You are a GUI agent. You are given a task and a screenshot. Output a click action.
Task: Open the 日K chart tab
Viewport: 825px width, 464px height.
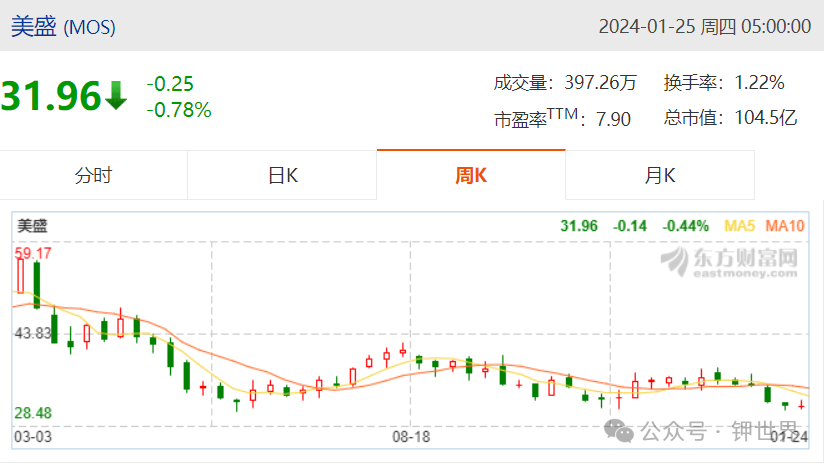(282, 175)
